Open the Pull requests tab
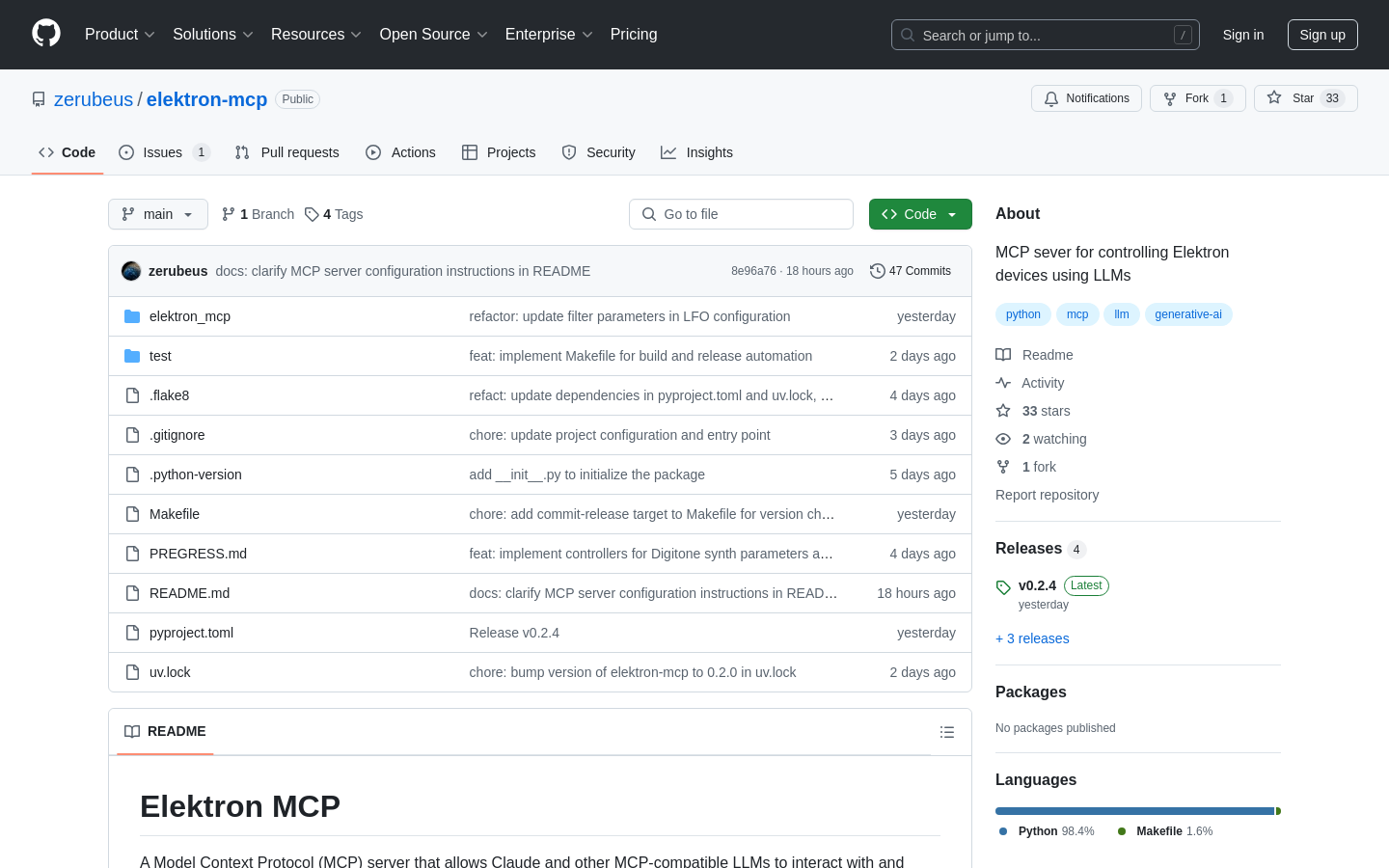The height and width of the screenshot is (868, 1389). coord(287,152)
